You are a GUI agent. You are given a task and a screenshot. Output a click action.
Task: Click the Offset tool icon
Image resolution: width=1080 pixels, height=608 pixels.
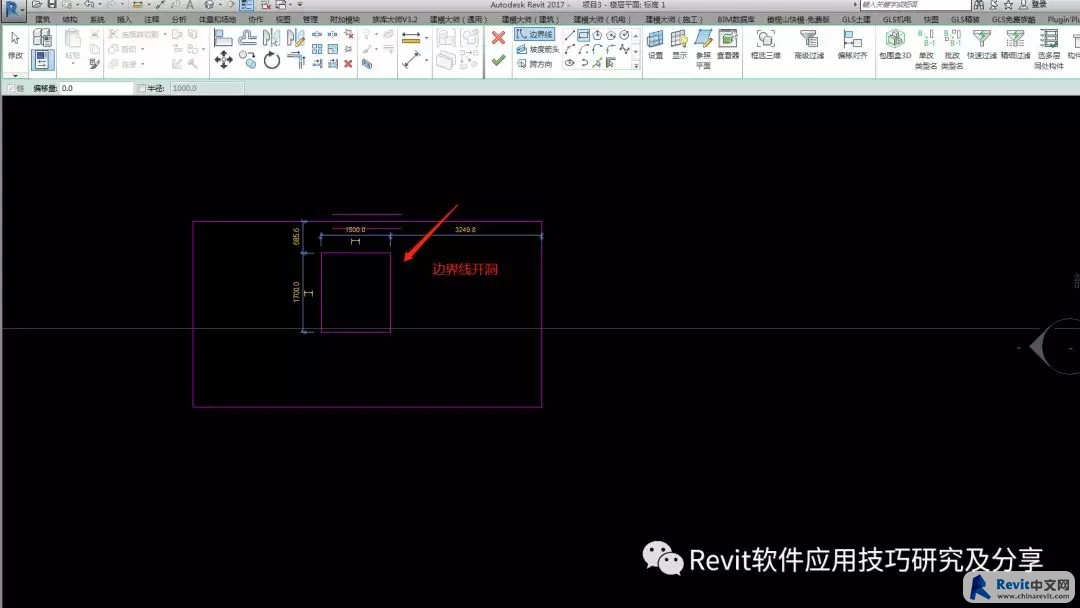(x=247, y=38)
